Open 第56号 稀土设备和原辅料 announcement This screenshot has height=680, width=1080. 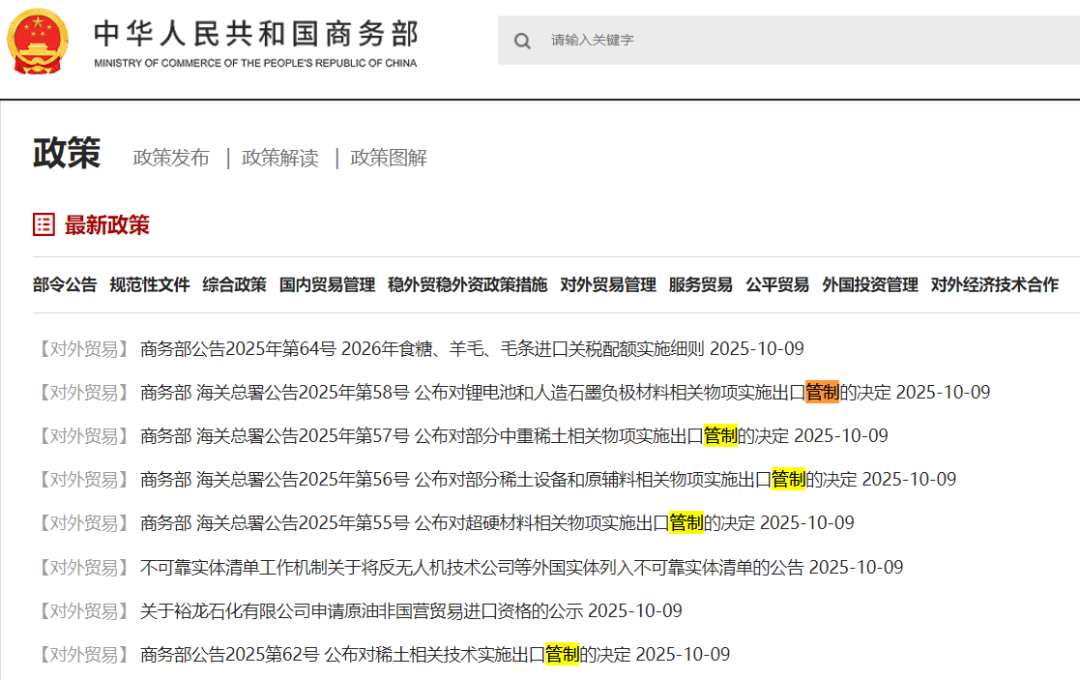click(x=499, y=479)
